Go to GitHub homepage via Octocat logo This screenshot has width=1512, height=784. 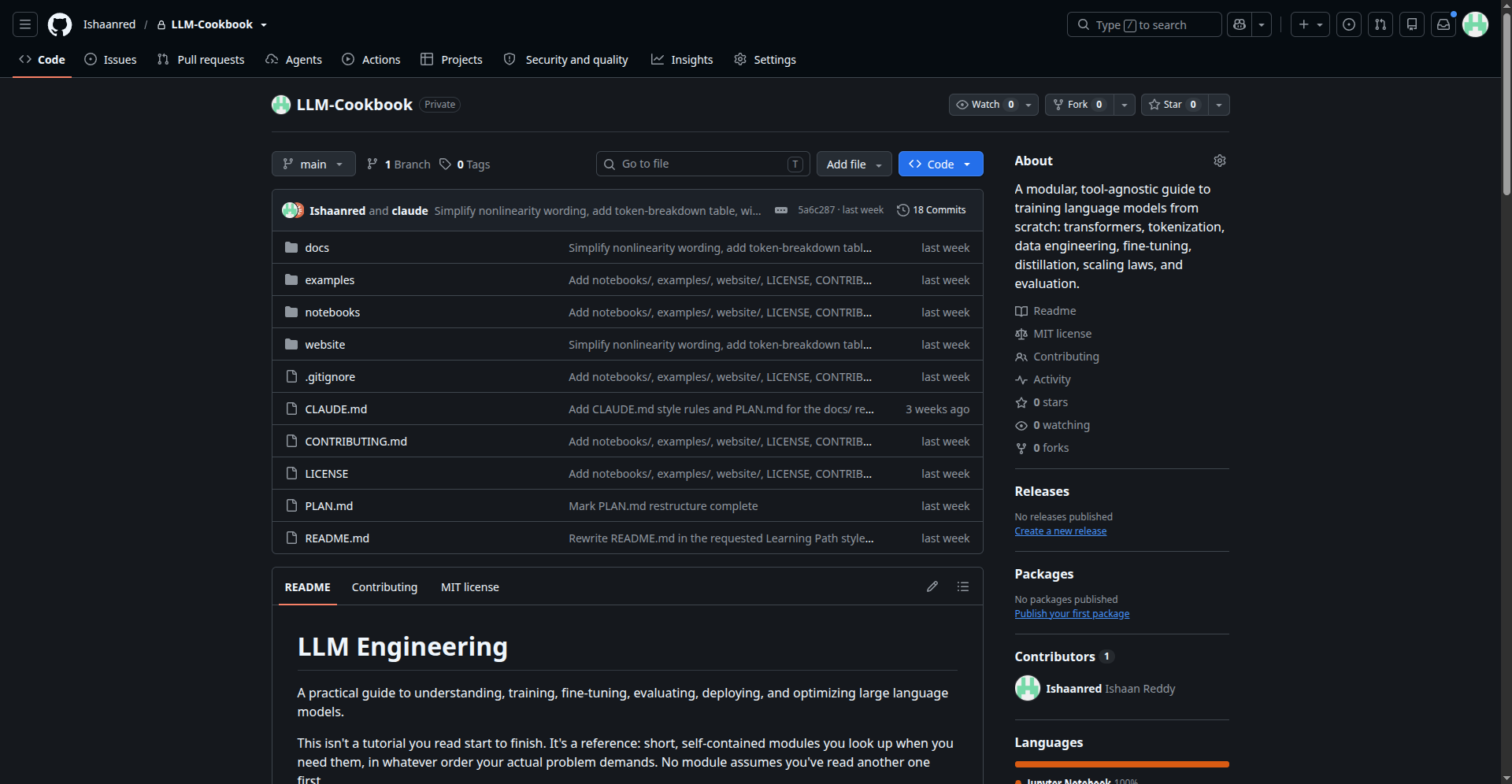tap(60, 24)
